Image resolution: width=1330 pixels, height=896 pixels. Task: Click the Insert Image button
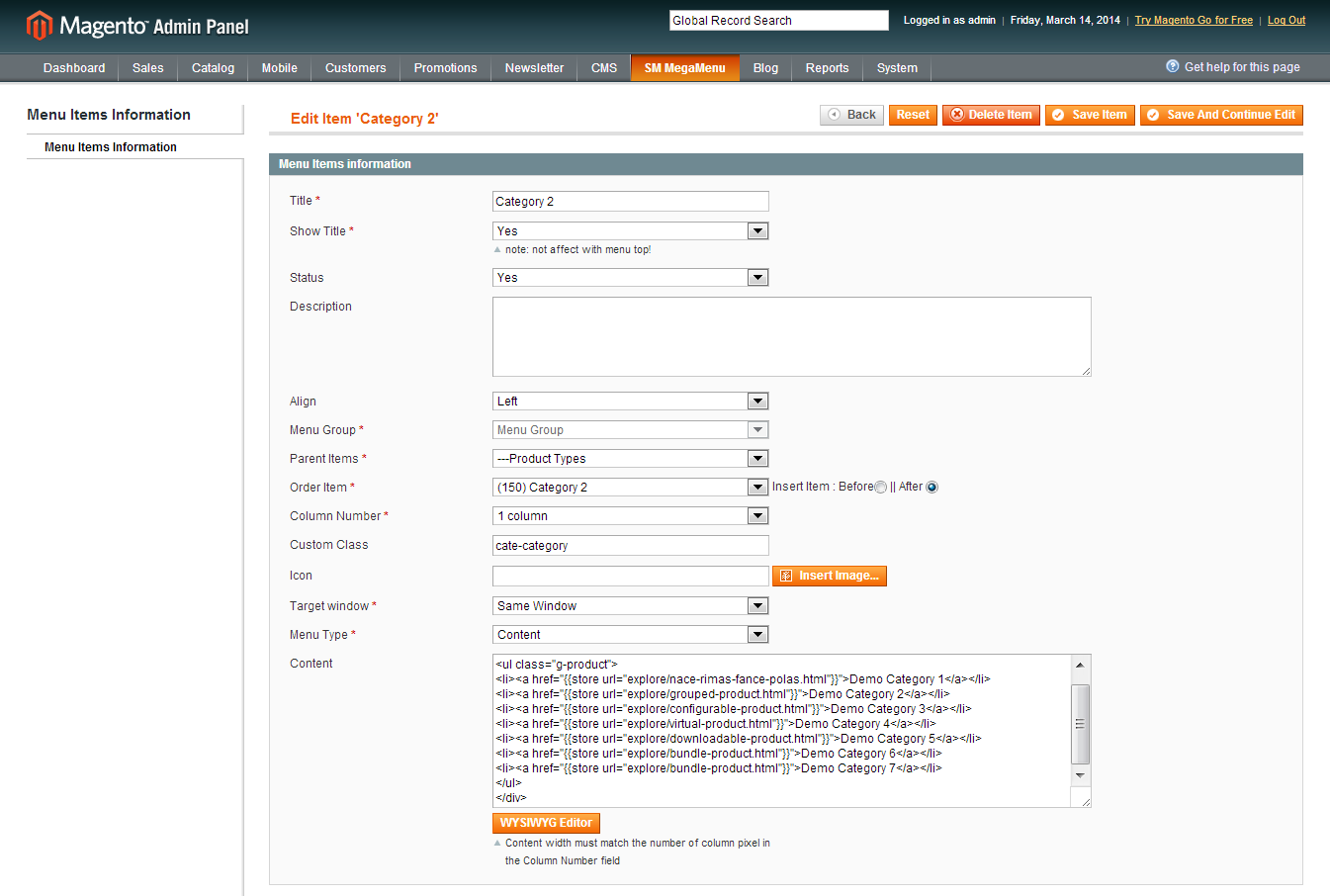(830, 576)
